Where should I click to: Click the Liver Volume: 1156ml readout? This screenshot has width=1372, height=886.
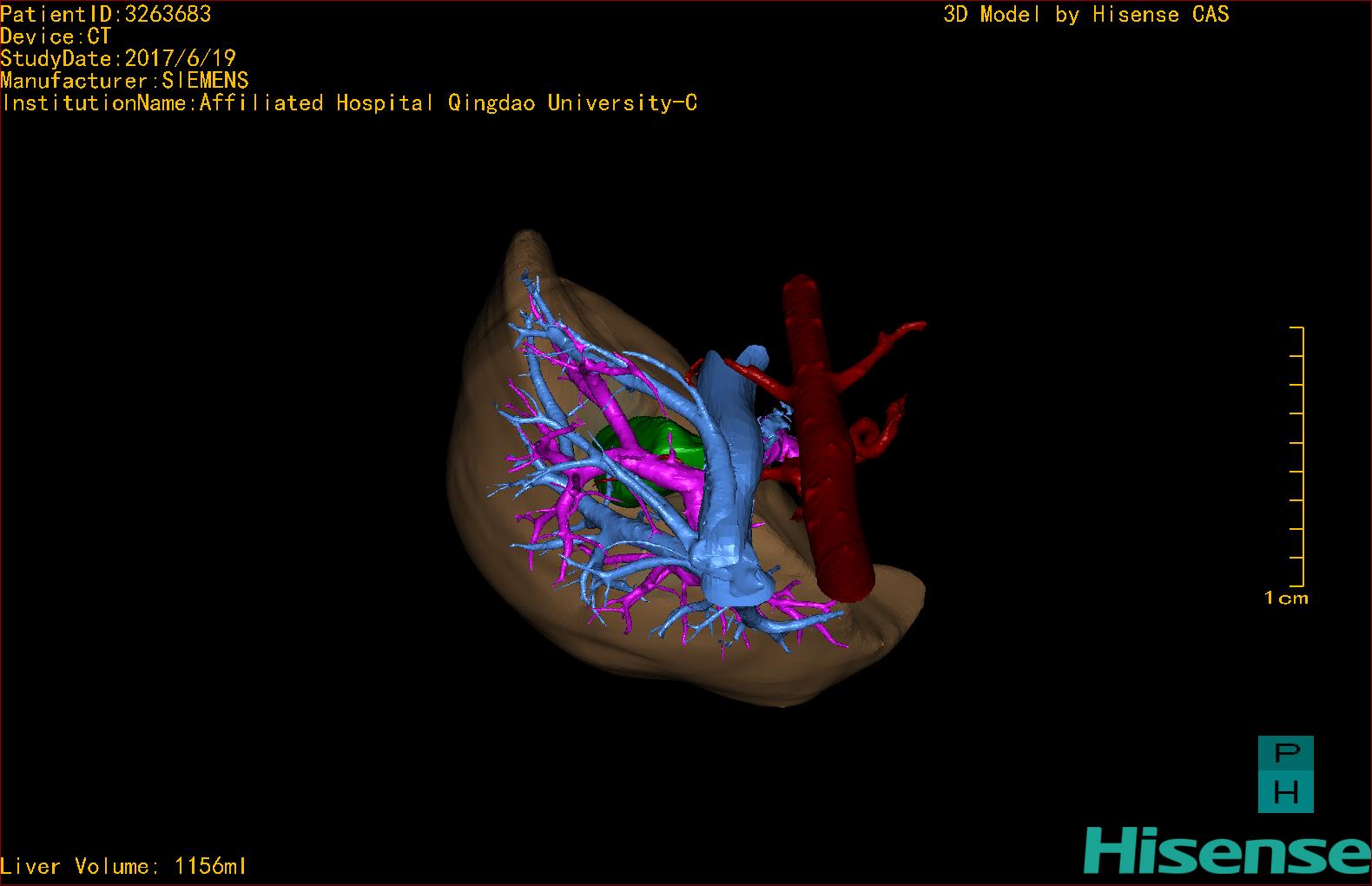click(x=123, y=866)
